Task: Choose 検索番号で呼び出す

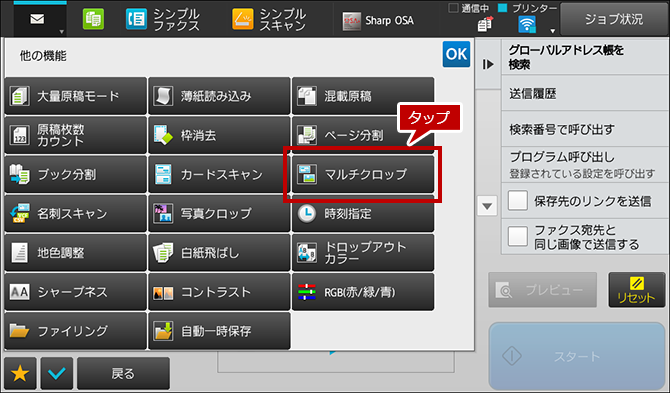Action: coord(584,129)
